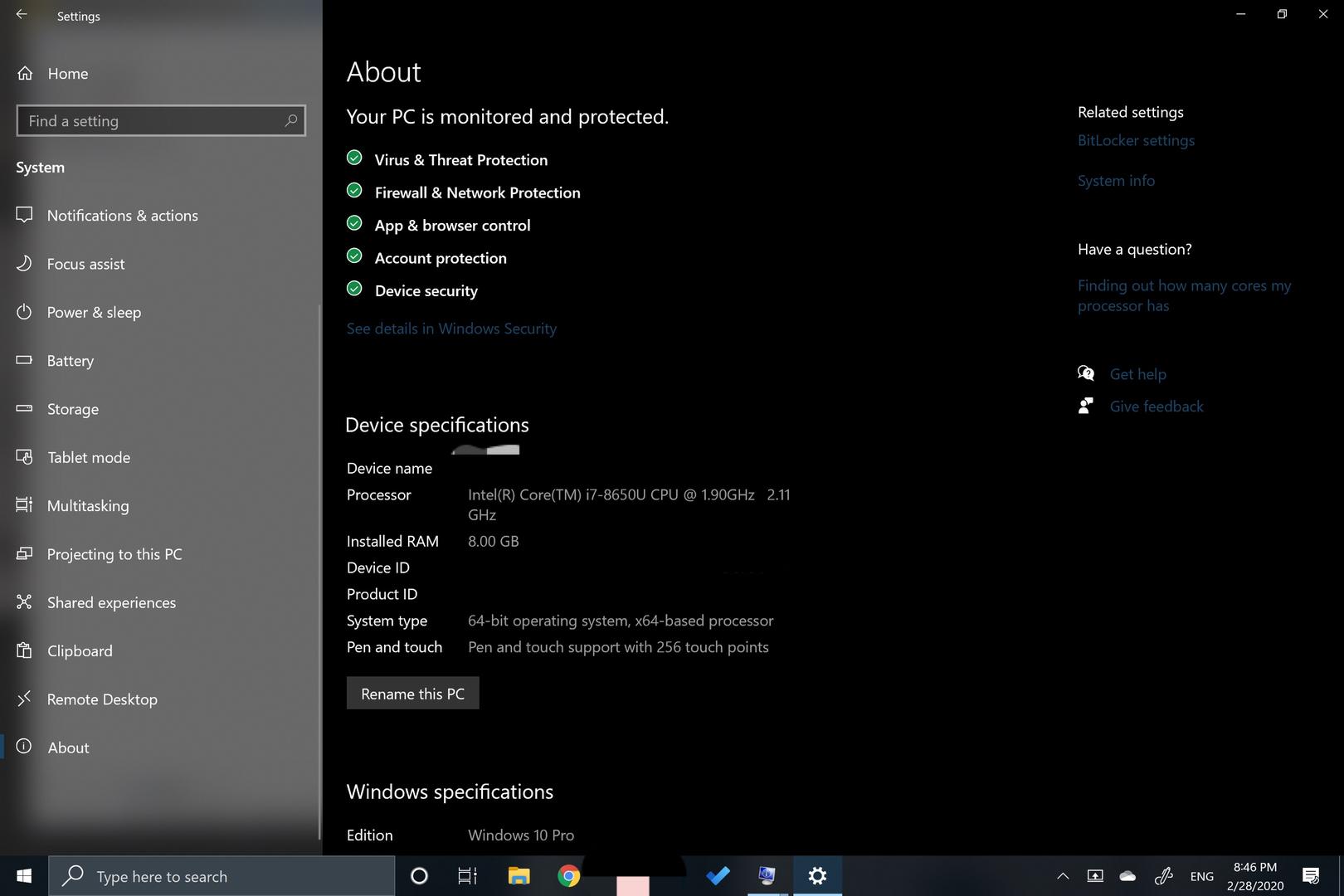
Task: Open Cortana from the taskbar
Action: point(419,876)
